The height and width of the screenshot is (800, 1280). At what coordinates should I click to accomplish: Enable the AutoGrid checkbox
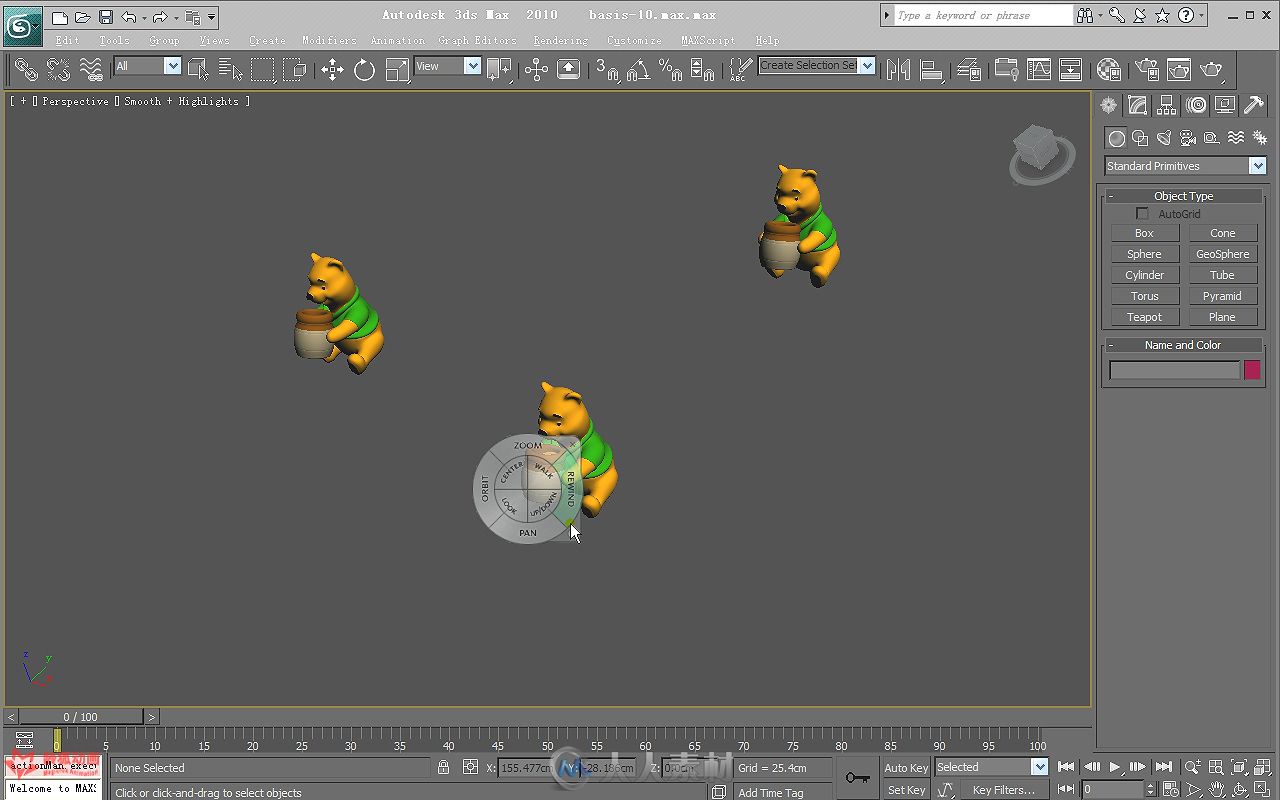[1142, 214]
